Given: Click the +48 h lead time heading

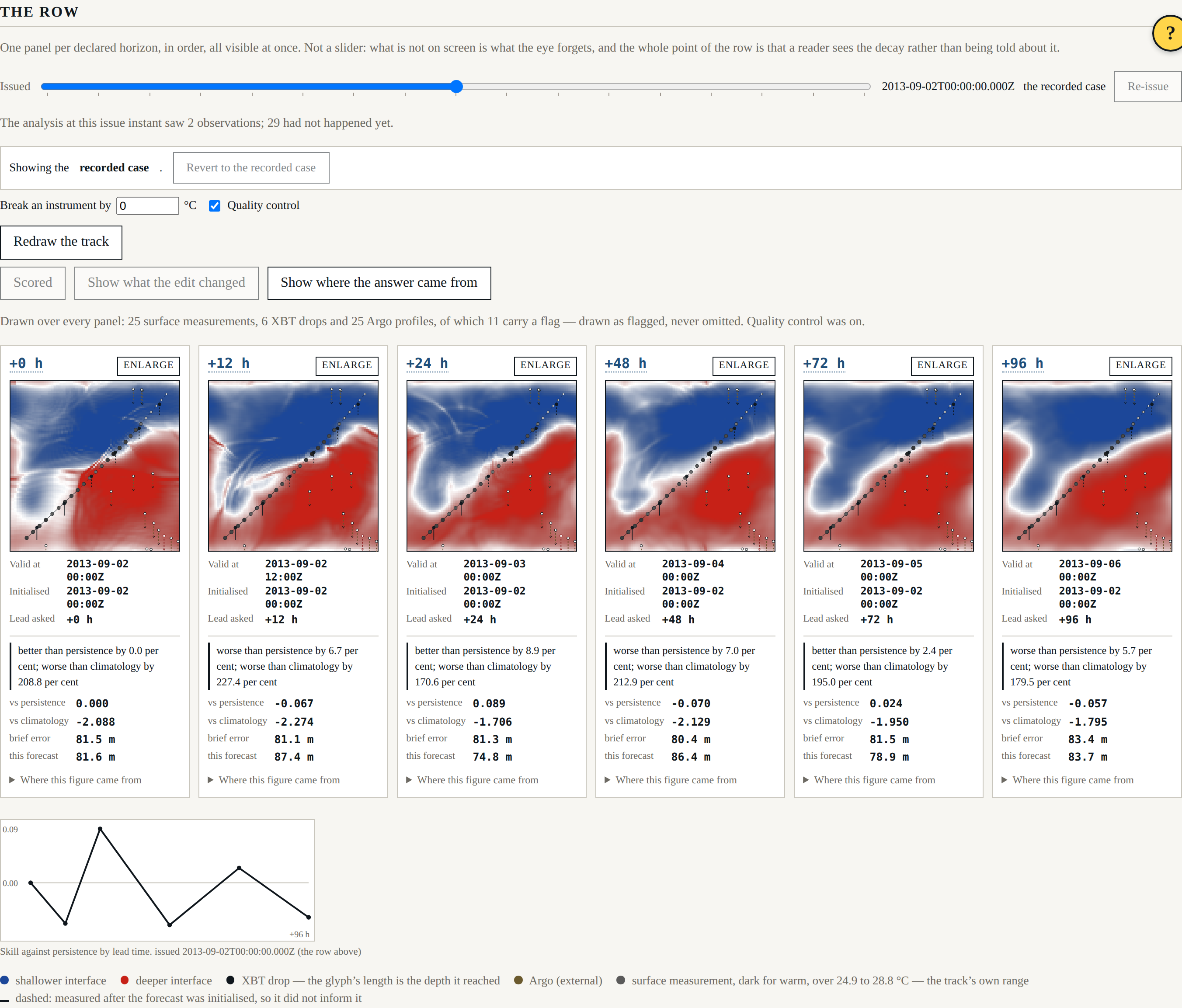Looking at the screenshot, I should pos(626,364).
